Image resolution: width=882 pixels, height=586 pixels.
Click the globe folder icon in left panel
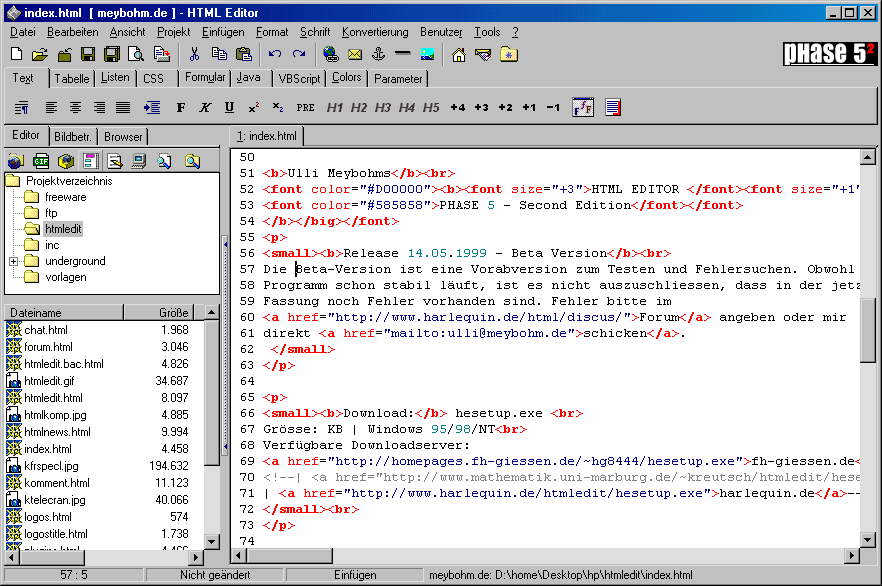(16, 162)
